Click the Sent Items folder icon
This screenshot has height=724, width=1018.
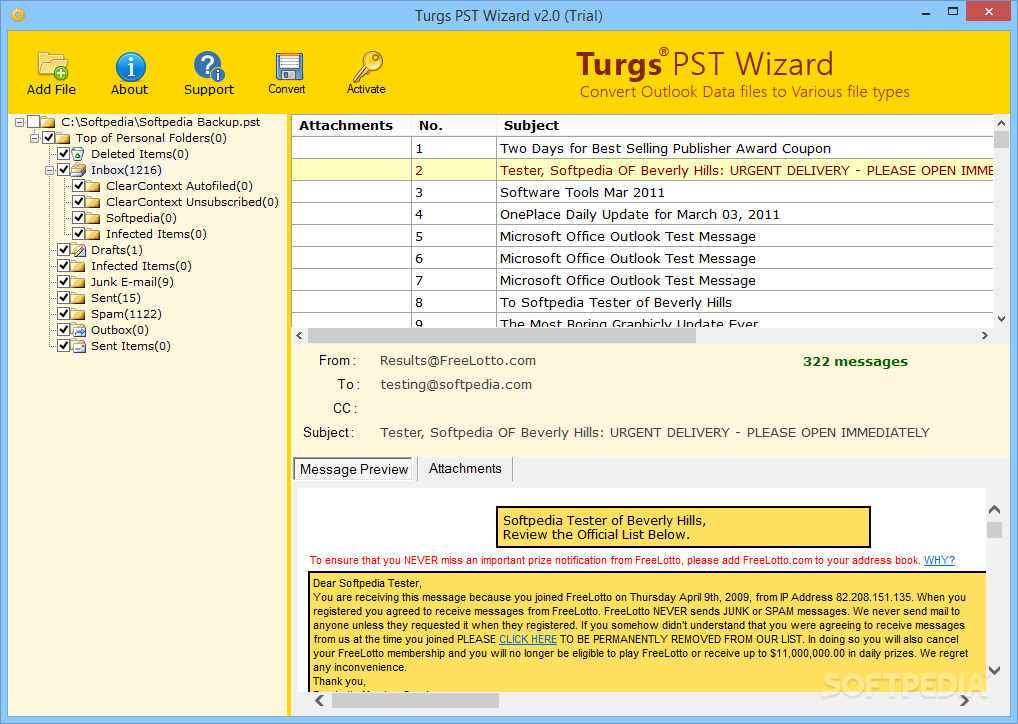point(78,346)
